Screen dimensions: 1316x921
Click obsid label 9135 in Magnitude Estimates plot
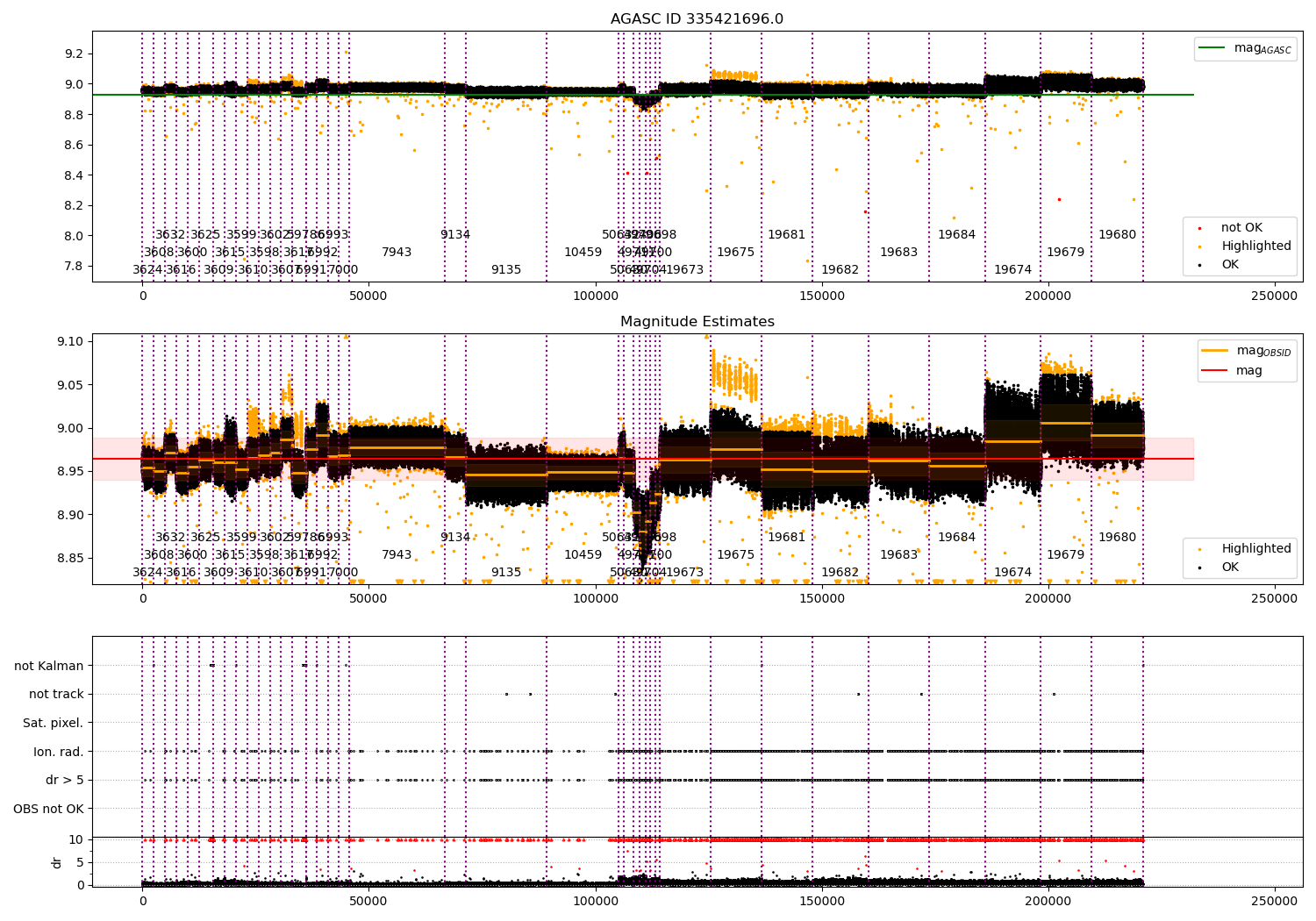tap(506, 573)
